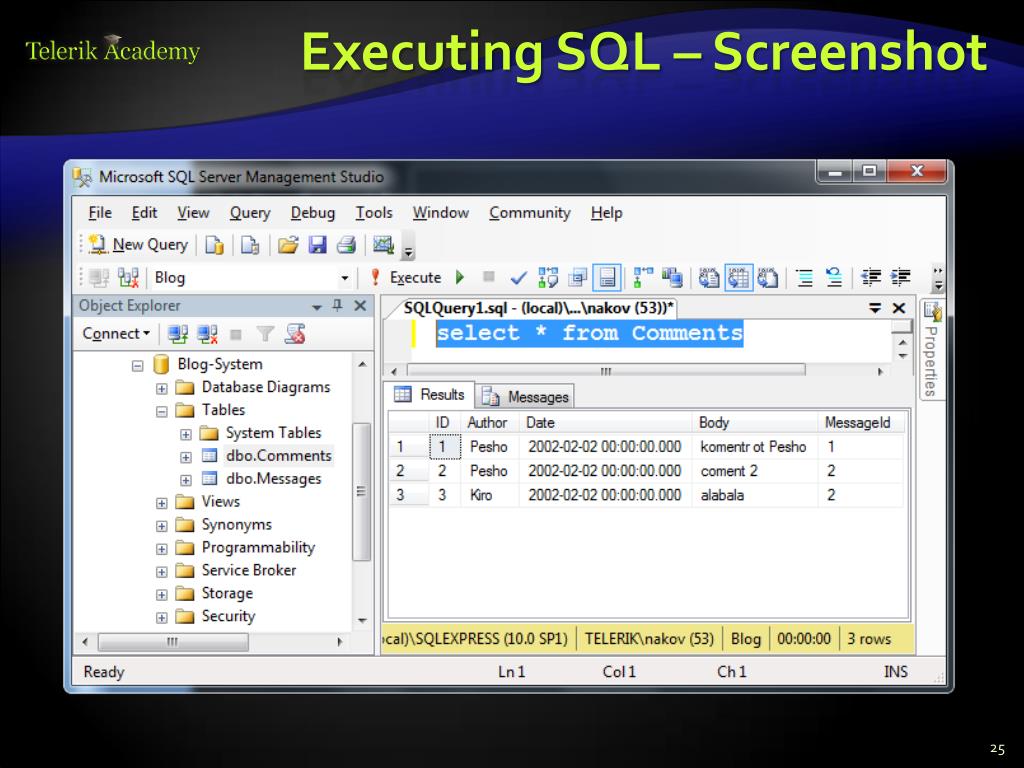Open the View menu
Viewport: 1024px width, 768px height.
click(193, 213)
